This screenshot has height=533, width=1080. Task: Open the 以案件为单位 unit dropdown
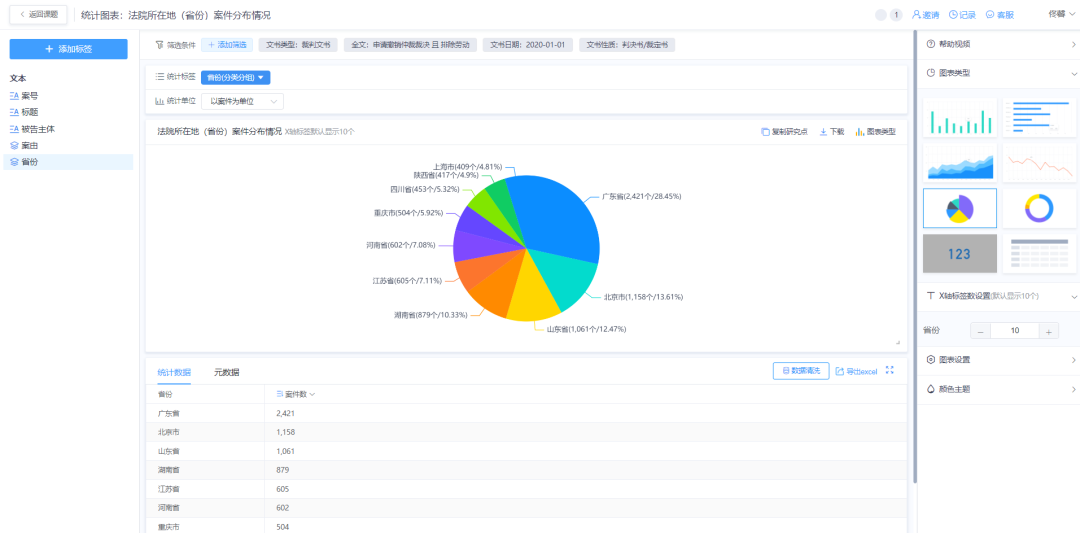242,101
